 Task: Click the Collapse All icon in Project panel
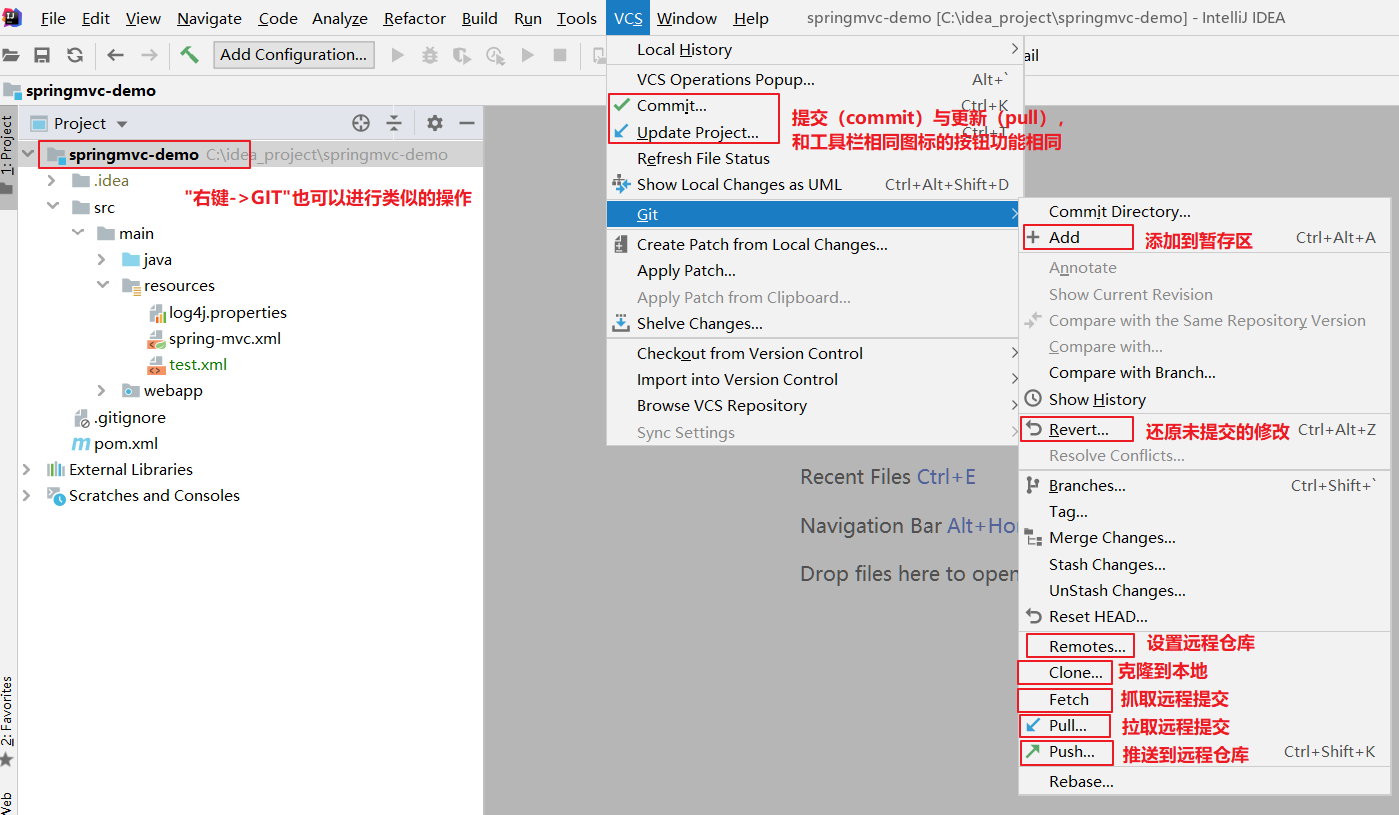pos(394,123)
